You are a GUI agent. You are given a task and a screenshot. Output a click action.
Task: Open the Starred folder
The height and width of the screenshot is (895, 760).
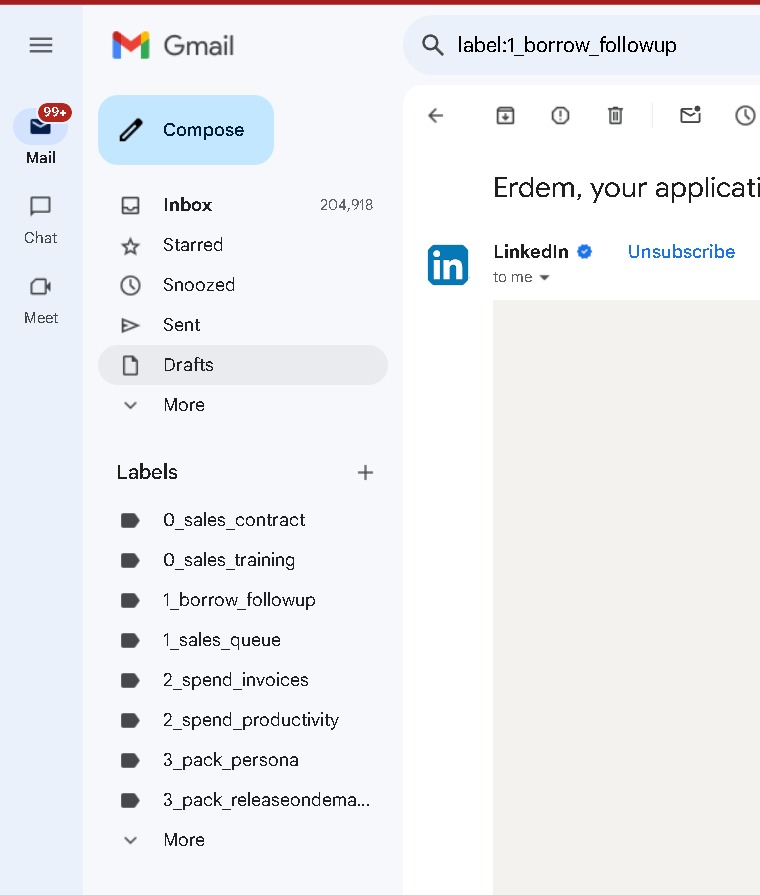click(243, 245)
